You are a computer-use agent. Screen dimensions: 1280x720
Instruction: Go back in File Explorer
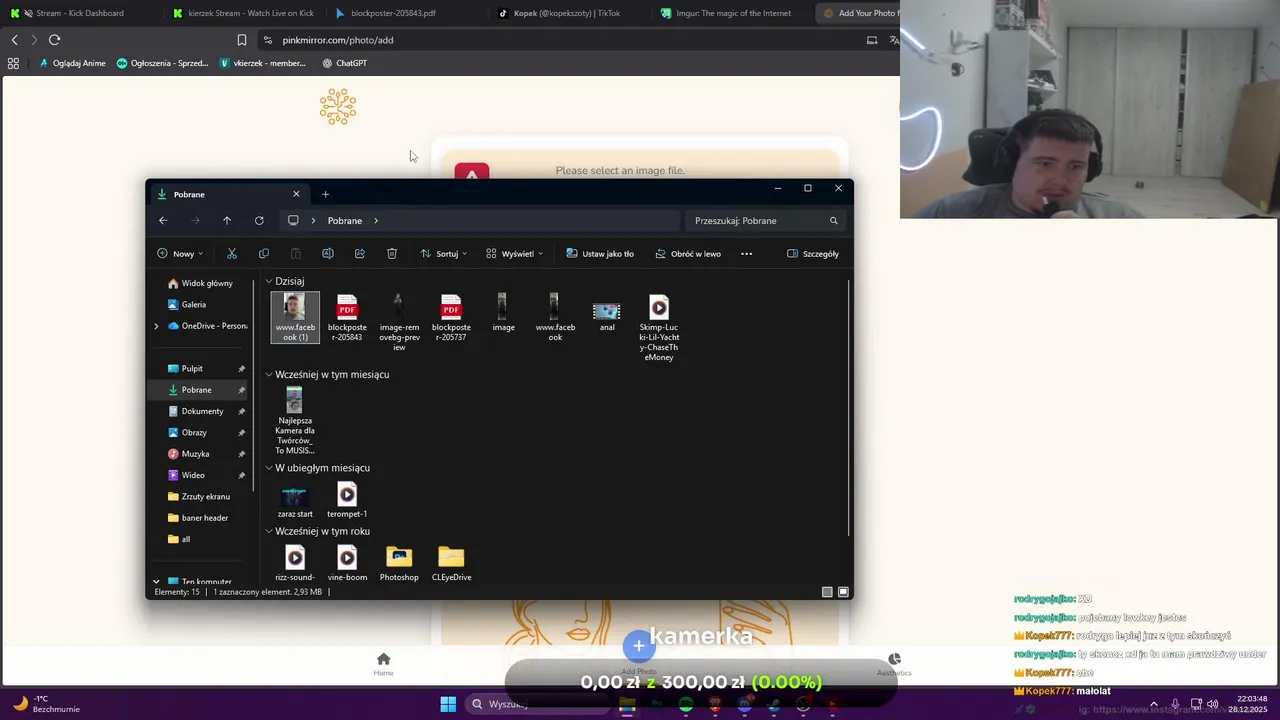pyautogui.click(x=163, y=221)
